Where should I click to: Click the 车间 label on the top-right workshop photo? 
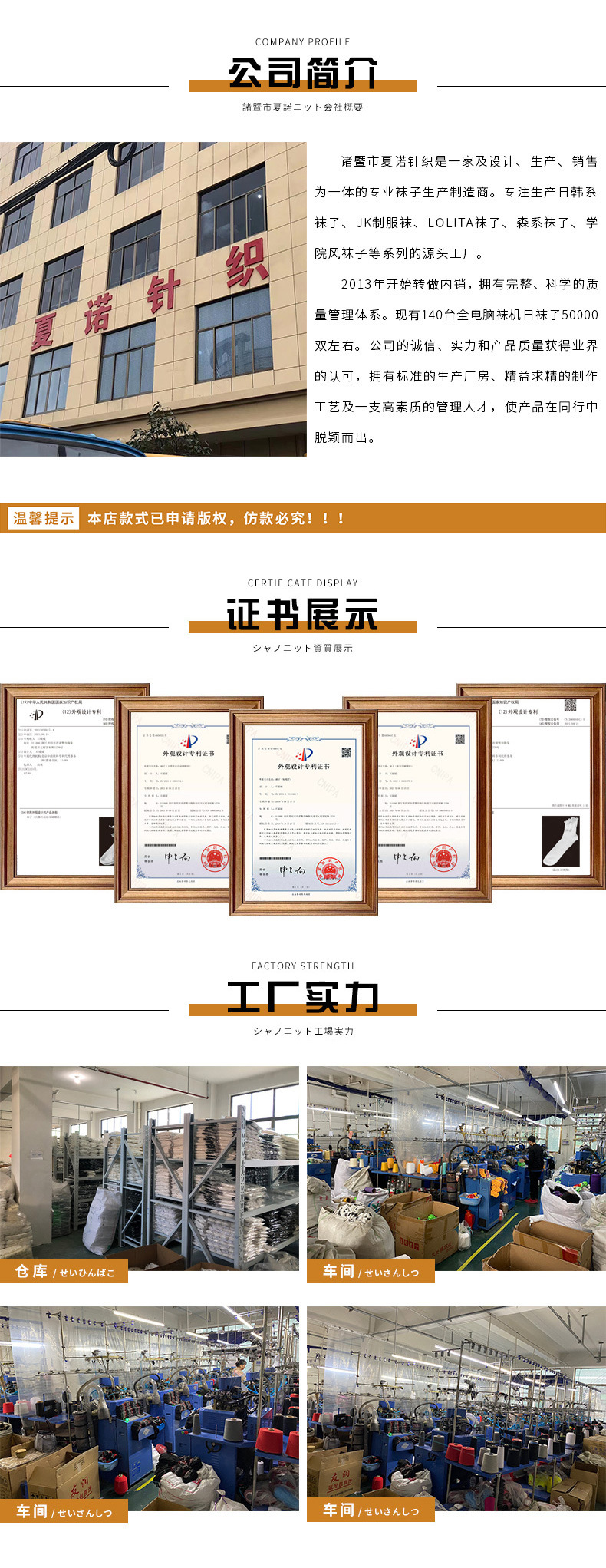tap(371, 1271)
